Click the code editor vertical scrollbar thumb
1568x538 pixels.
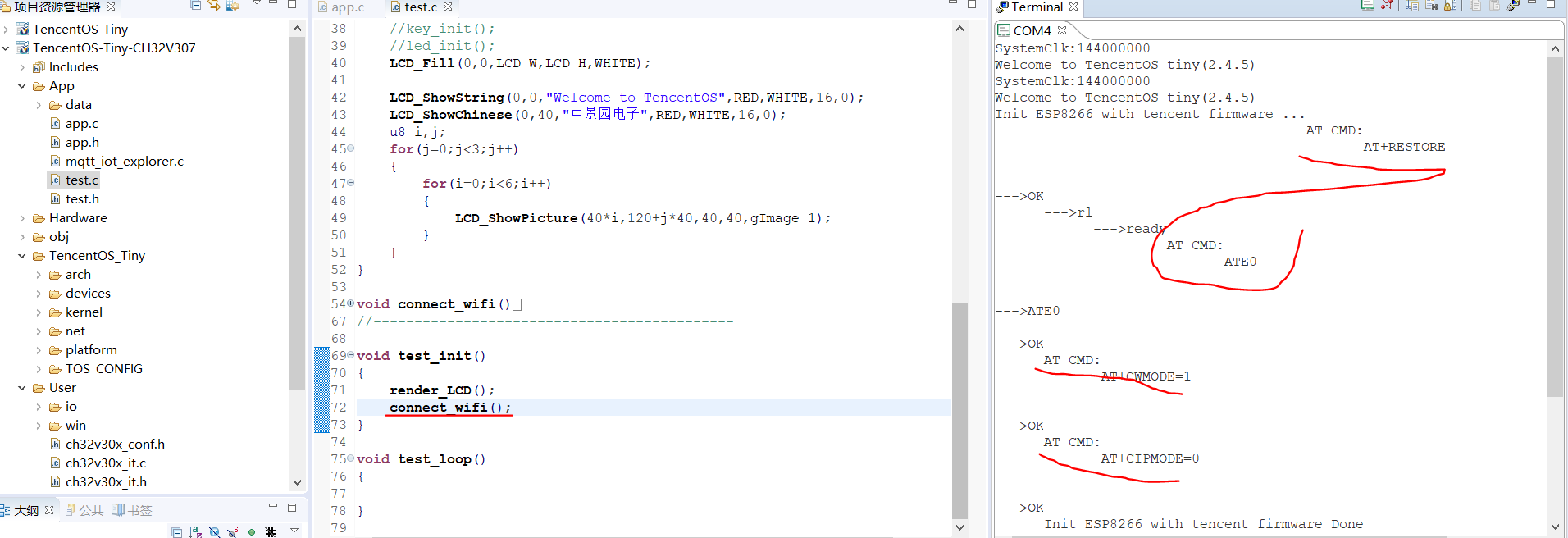959,410
